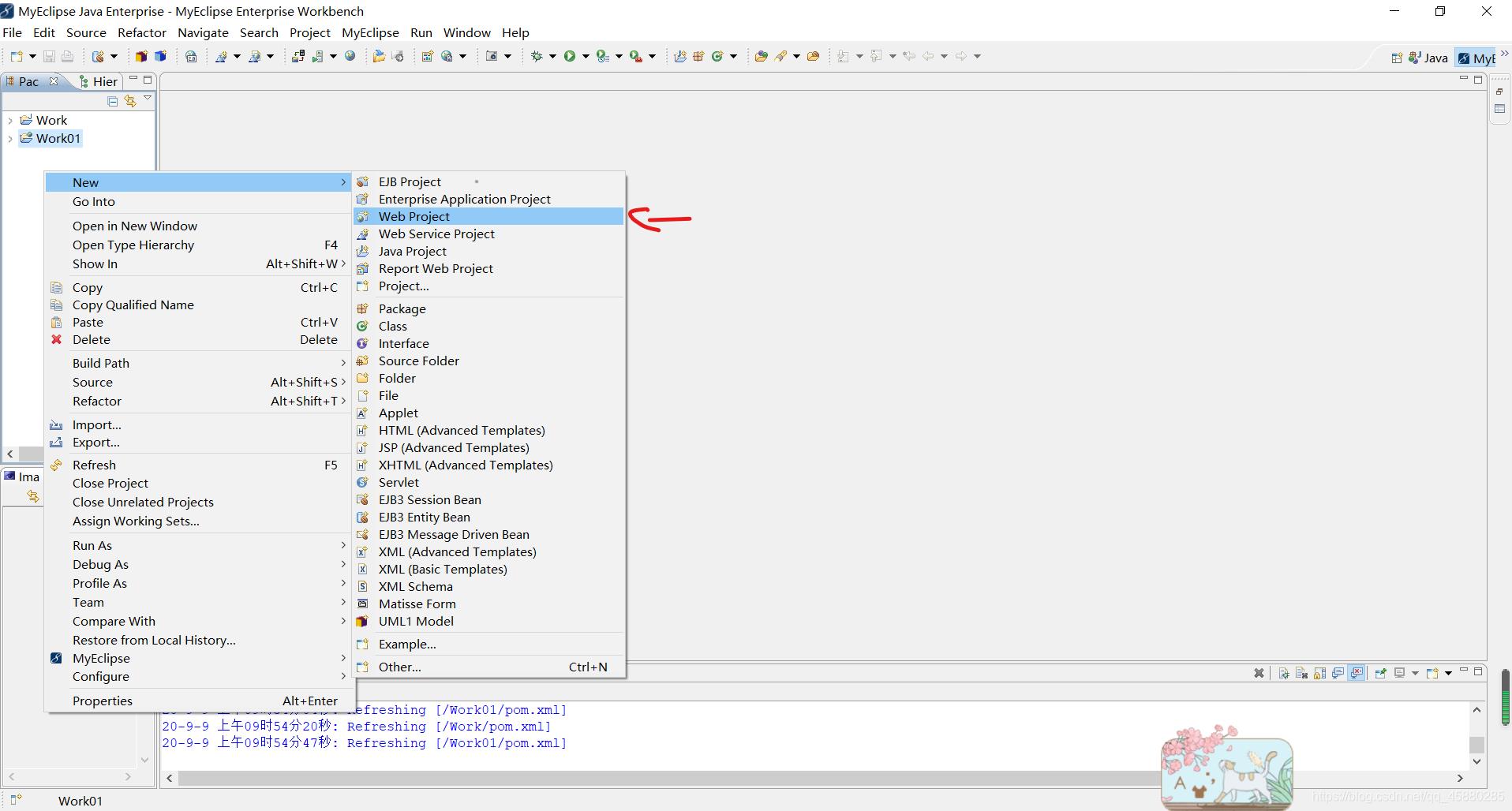Open the Open Console dropdown arrow
1512x811 pixels.
(1448, 673)
